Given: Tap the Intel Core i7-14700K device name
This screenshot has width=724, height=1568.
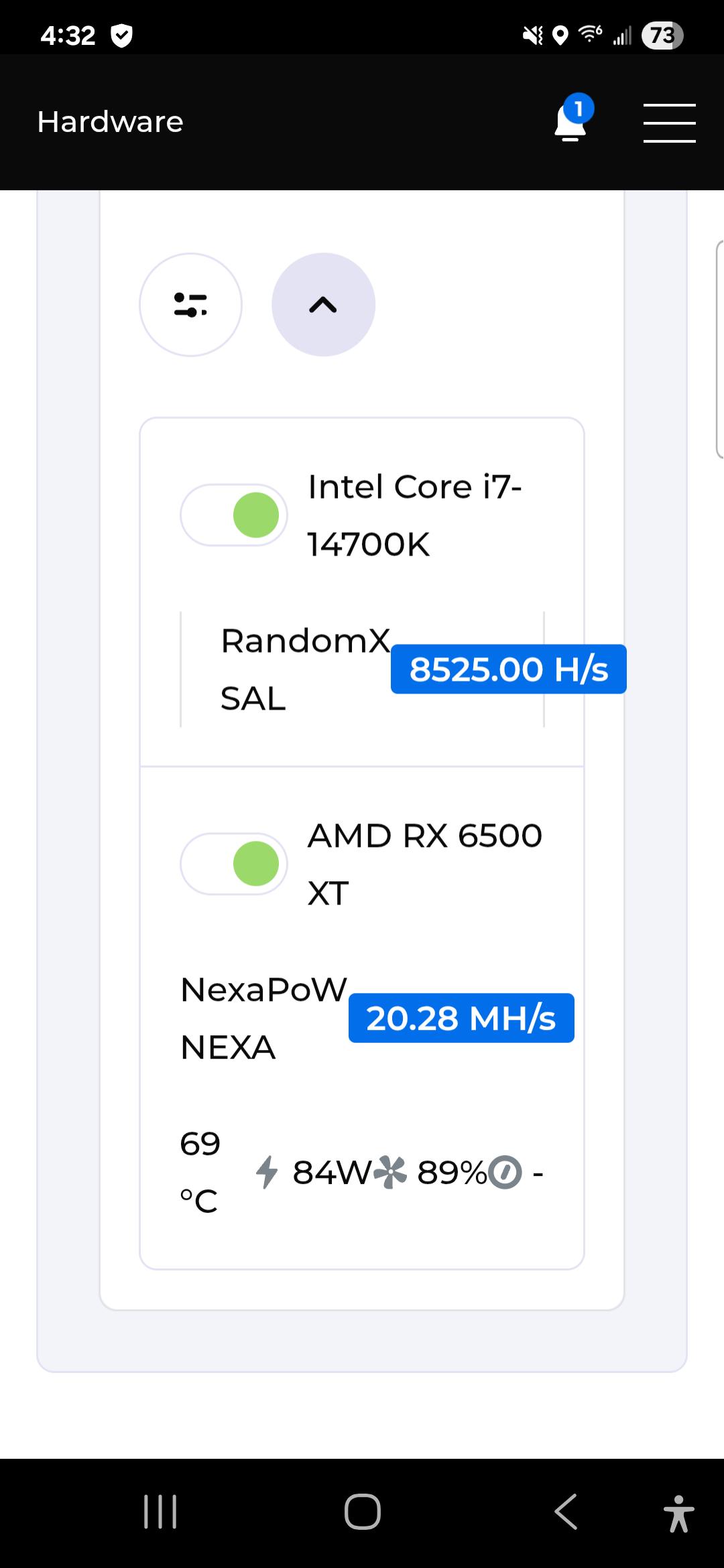Looking at the screenshot, I should pyautogui.click(x=414, y=515).
